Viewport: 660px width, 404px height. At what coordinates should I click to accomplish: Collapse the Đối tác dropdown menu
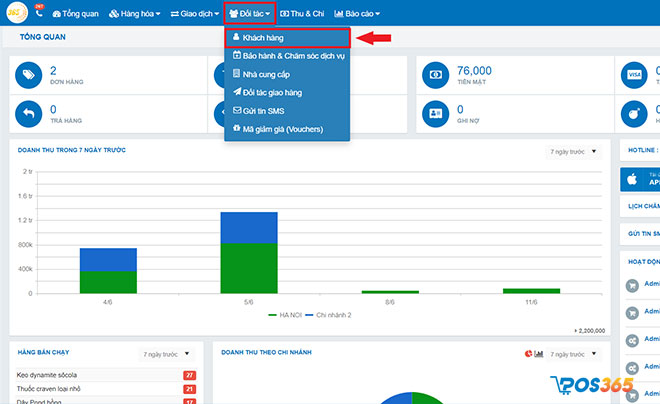tap(250, 13)
